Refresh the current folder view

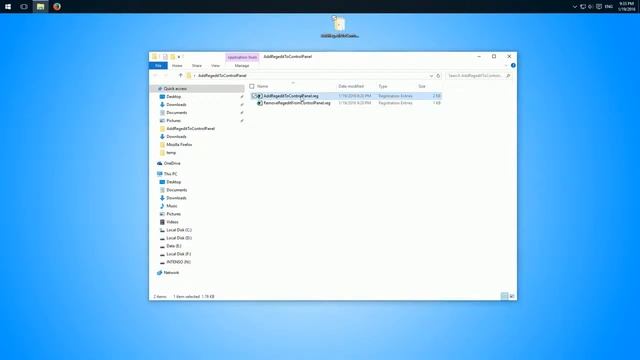(x=438, y=76)
